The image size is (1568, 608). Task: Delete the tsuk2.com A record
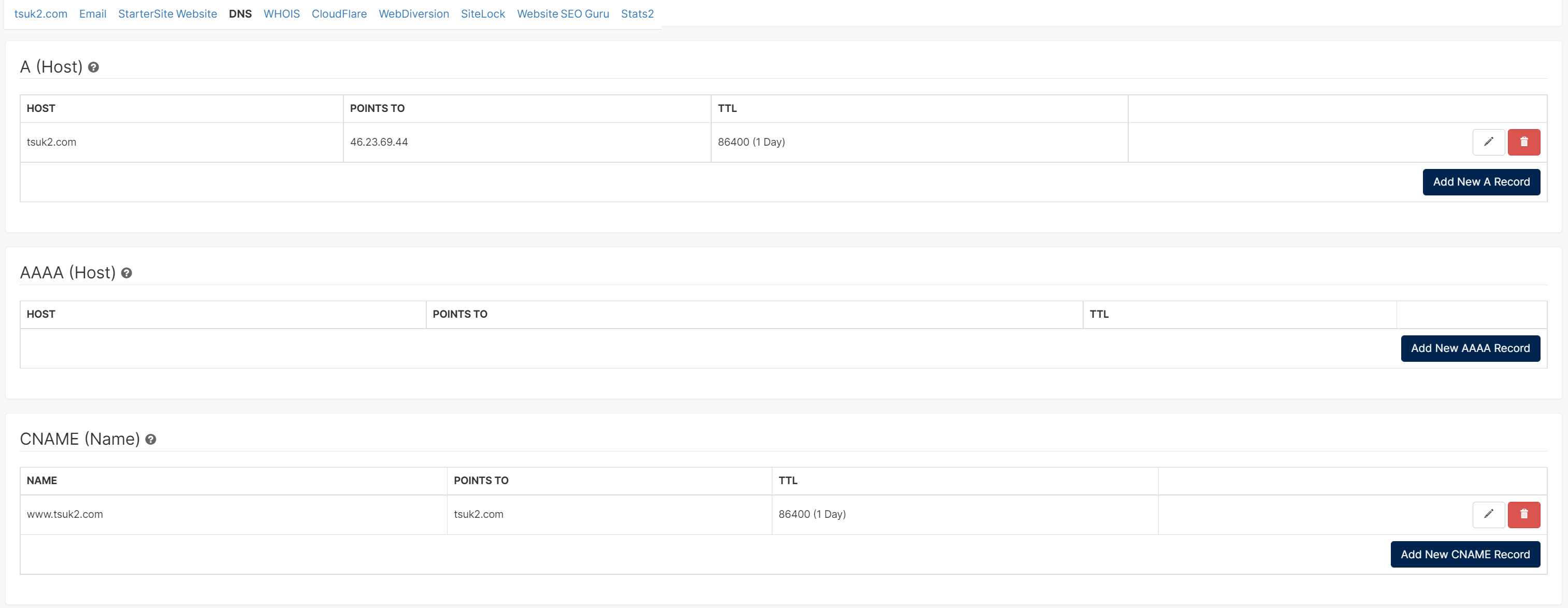pos(1523,142)
